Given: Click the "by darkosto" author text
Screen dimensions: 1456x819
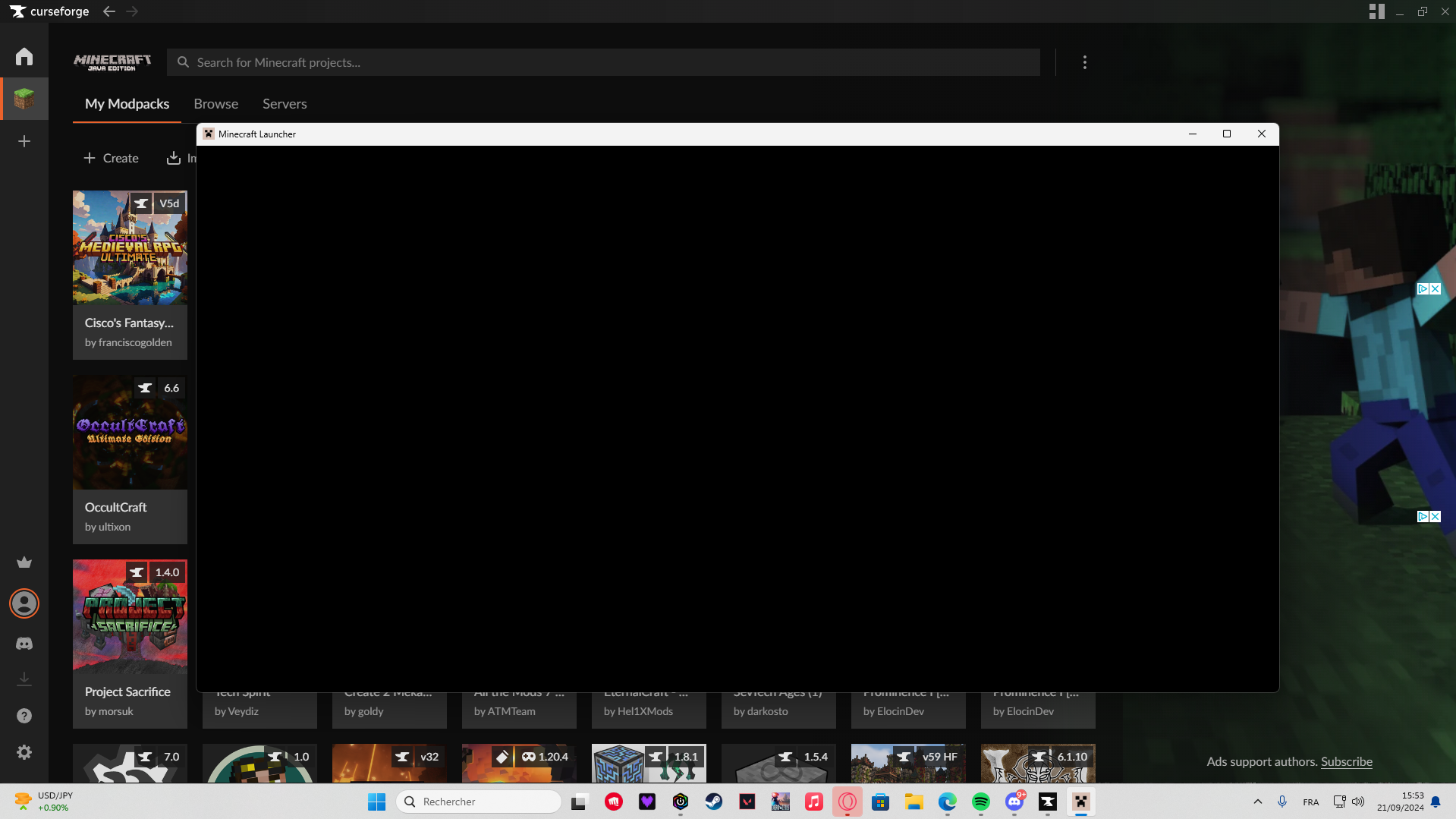Looking at the screenshot, I should [761, 712].
